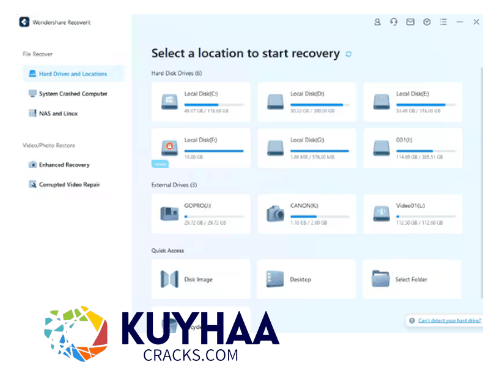Select the Local Disk(G:) label
500x377 pixels.
pos(307,140)
